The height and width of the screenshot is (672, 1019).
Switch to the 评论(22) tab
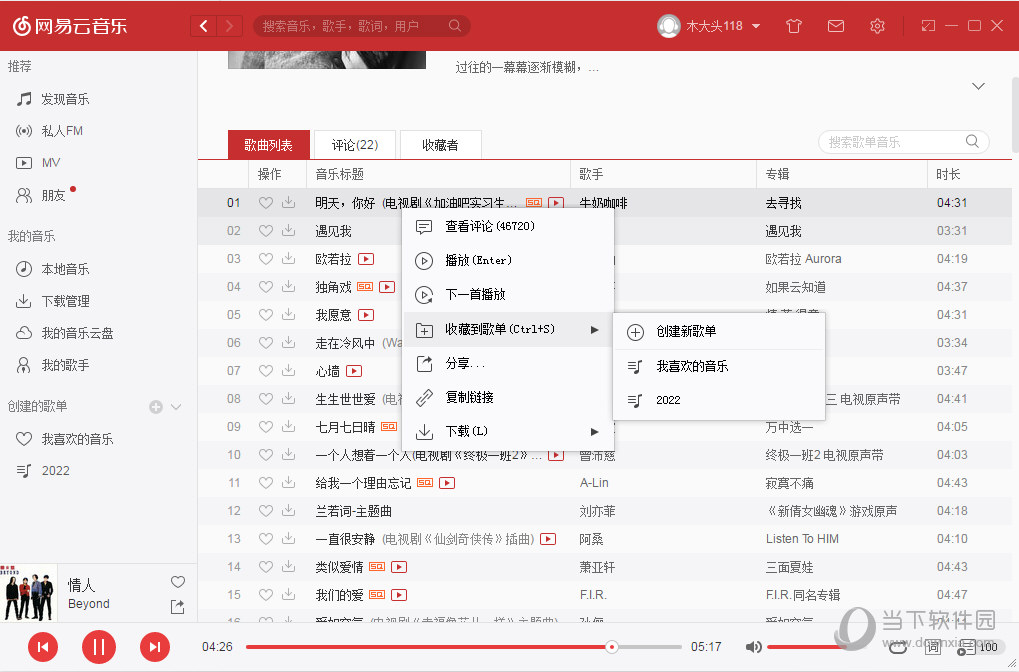(x=354, y=144)
